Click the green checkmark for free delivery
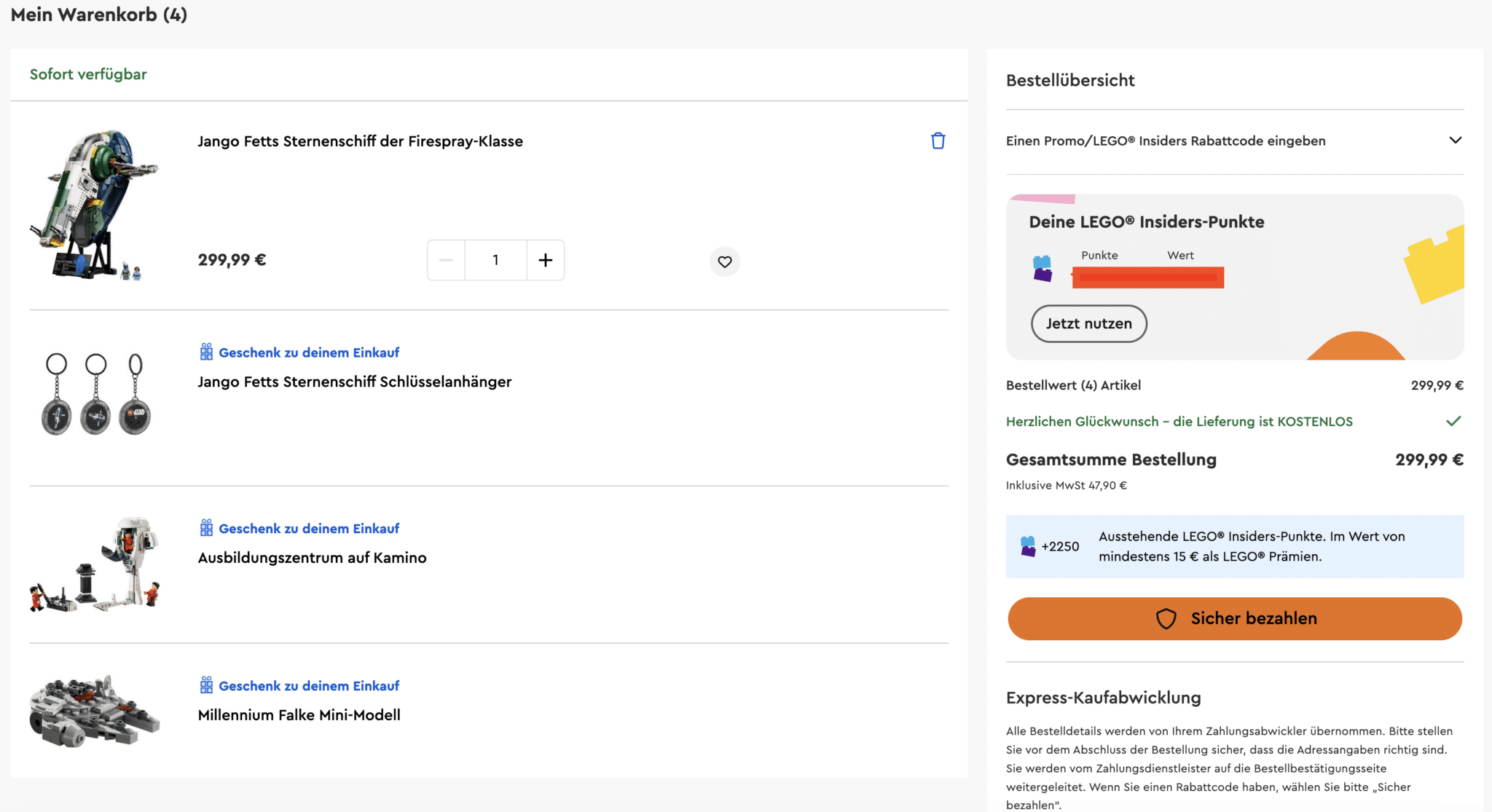The width and height of the screenshot is (1492, 812). click(1453, 421)
